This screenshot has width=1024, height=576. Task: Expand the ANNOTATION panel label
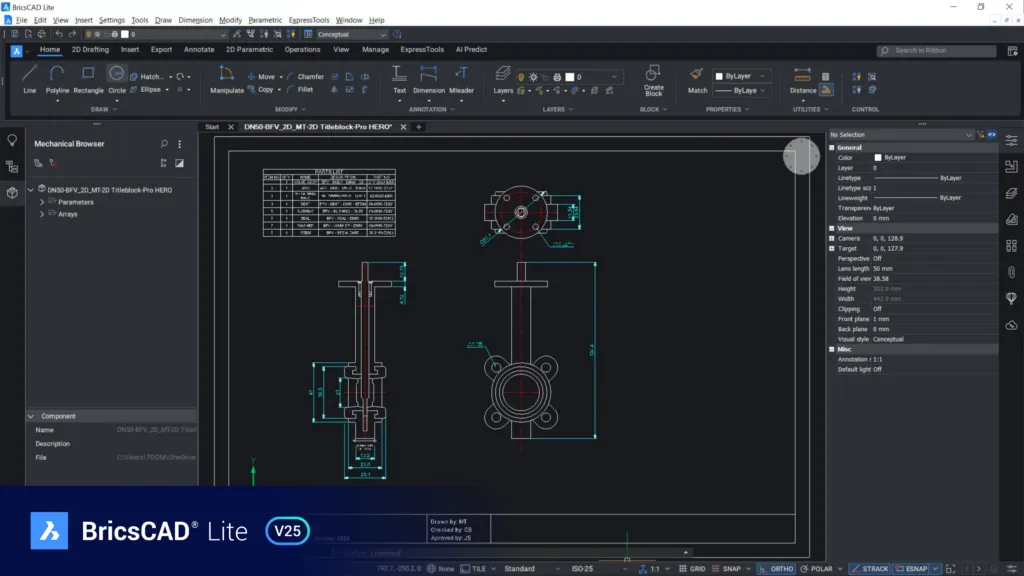point(431,110)
